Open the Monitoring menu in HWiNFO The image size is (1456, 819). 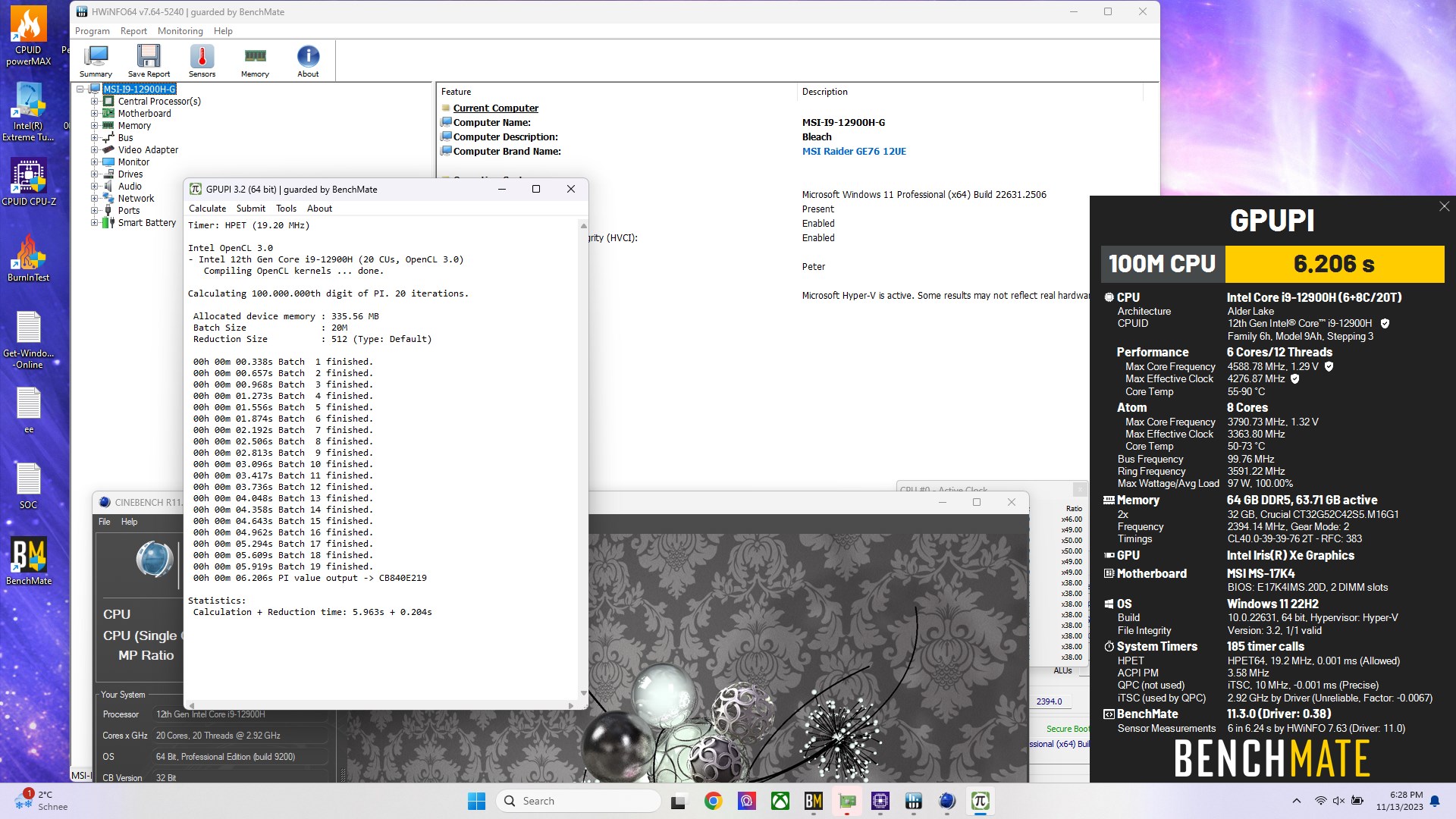[x=180, y=31]
